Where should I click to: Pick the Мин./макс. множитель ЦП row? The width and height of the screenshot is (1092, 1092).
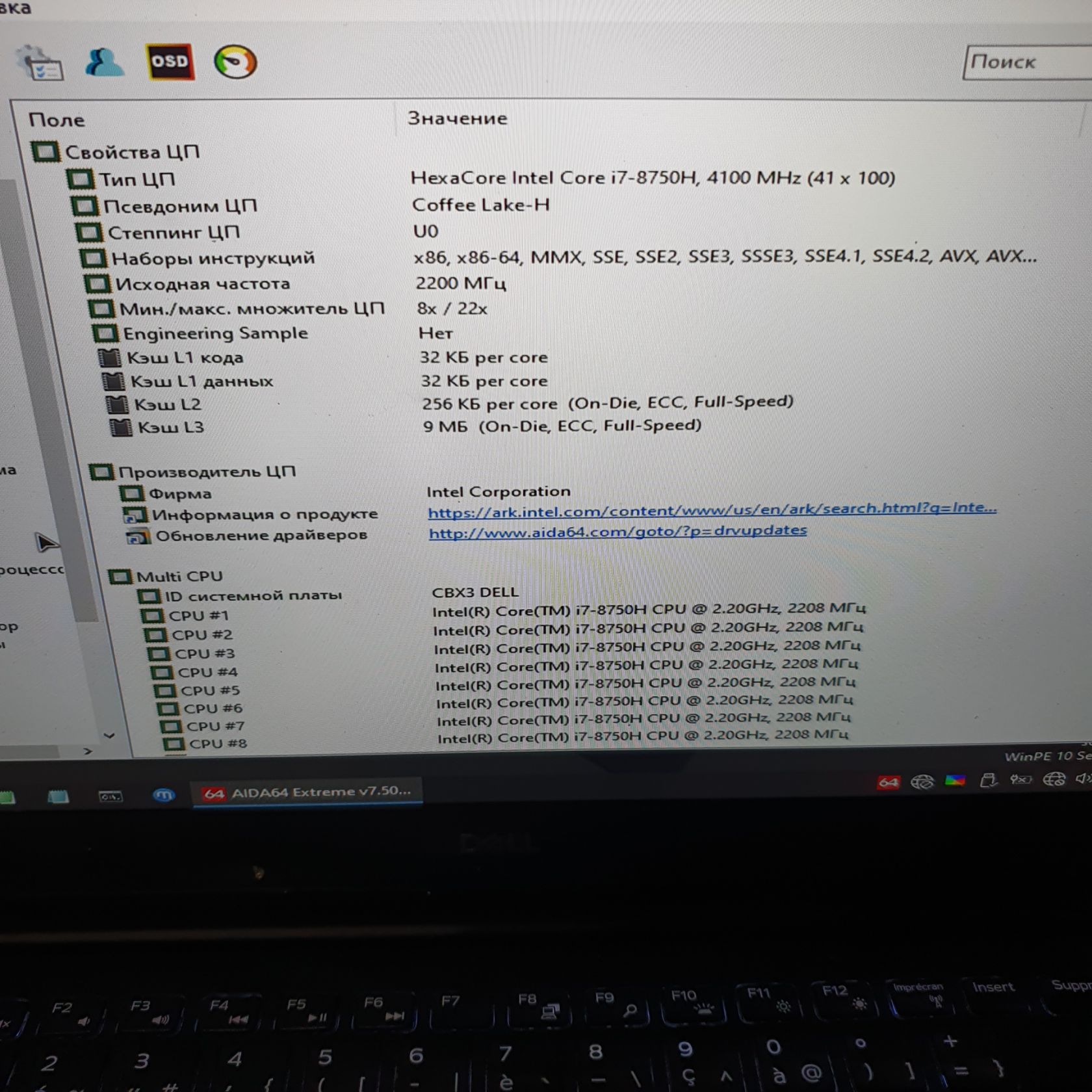click(x=288, y=308)
